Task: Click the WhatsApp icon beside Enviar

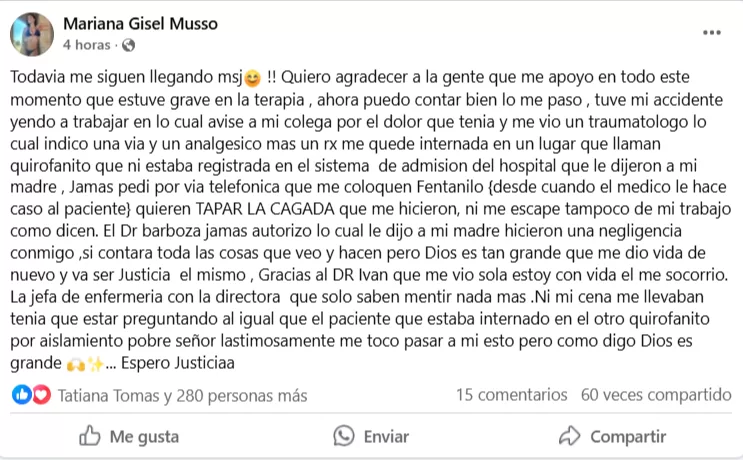Action: pos(345,436)
